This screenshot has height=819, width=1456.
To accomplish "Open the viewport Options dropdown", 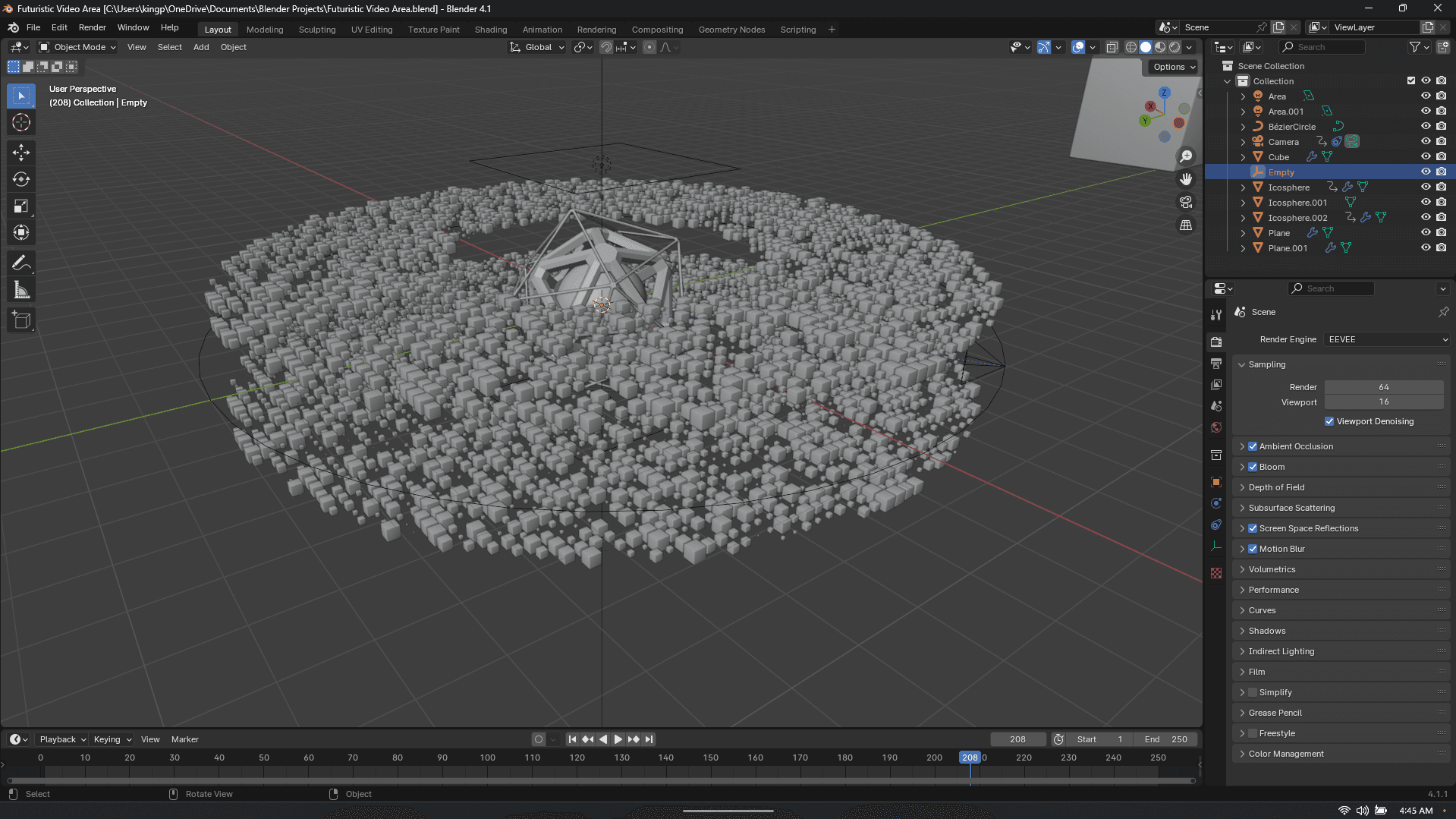I will point(1173,67).
